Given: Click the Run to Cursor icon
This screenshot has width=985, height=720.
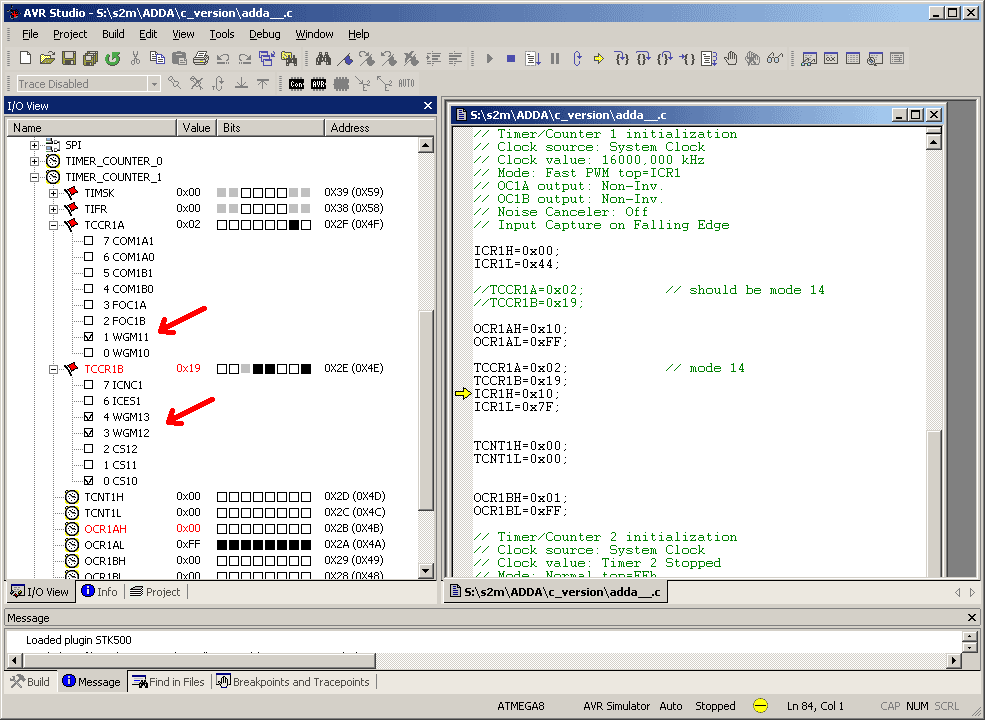Looking at the screenshot, I should (x=687, y=58).
